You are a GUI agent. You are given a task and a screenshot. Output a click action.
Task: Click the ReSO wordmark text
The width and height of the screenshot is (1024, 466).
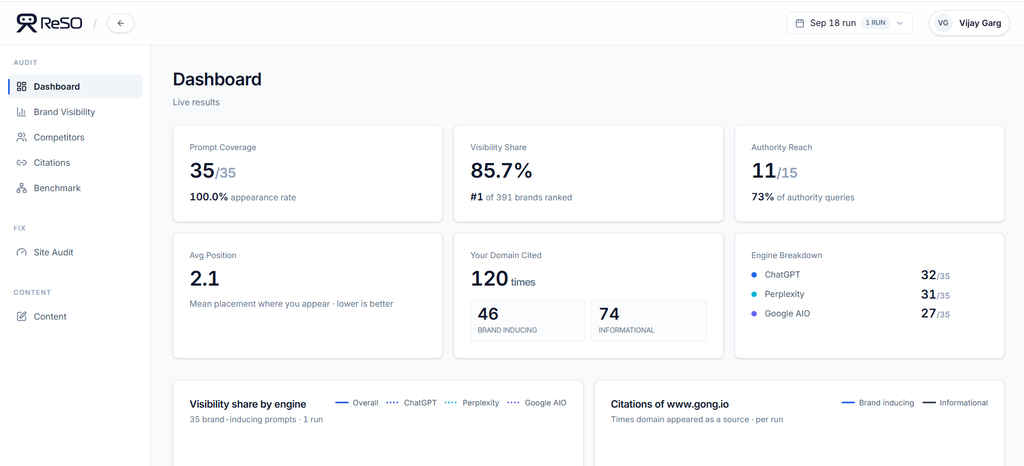(61, 23)
